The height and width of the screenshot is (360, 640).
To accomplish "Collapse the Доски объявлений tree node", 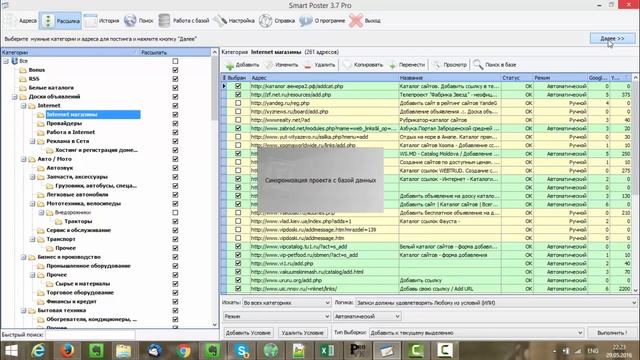I will [15, 97].
